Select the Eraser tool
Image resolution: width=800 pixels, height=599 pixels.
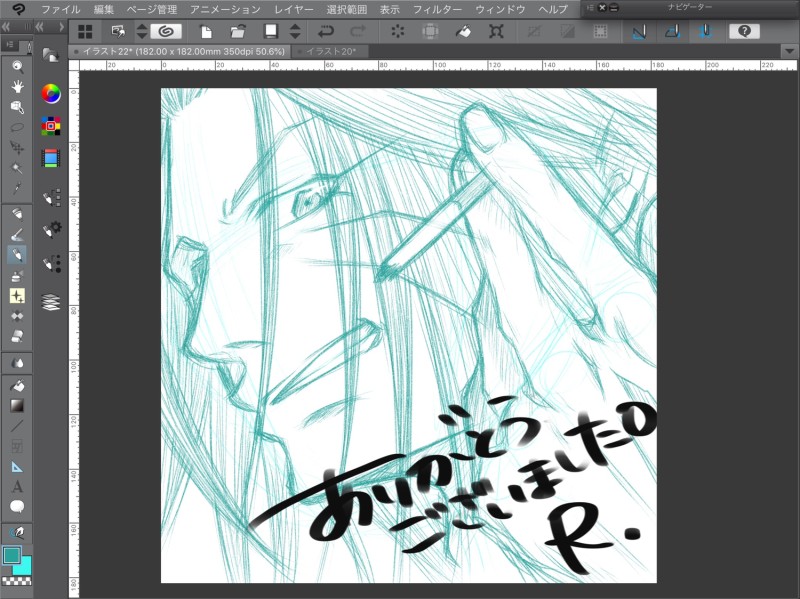pos(17,337)
